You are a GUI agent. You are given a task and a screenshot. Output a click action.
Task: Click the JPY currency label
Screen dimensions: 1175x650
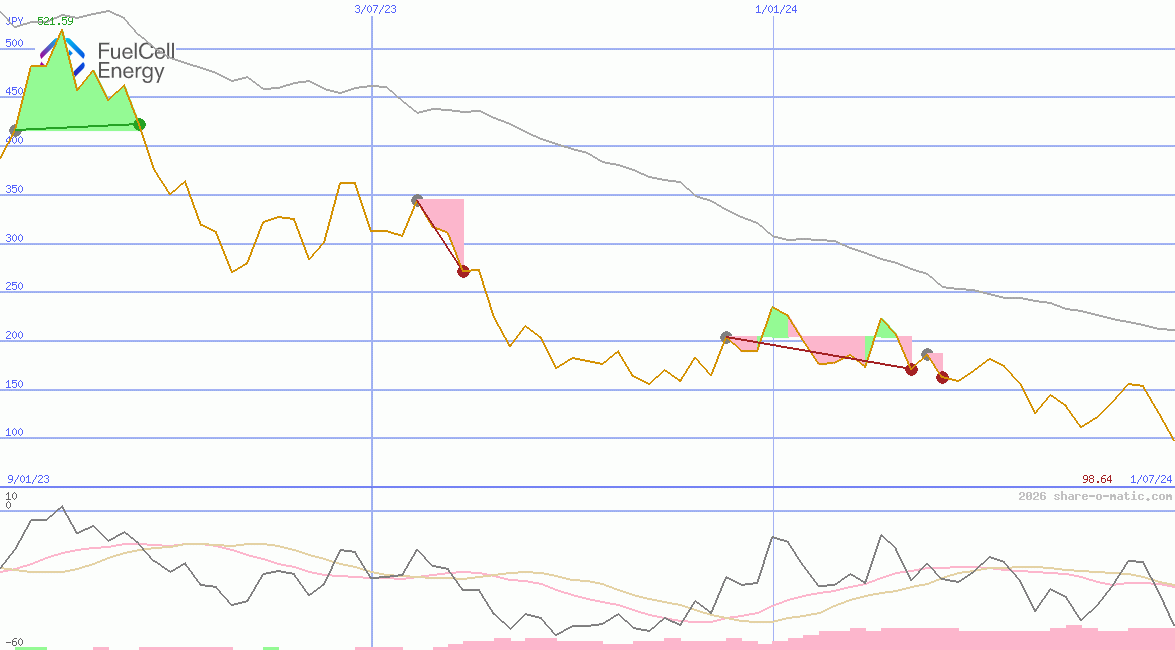[x=14, y=20]
